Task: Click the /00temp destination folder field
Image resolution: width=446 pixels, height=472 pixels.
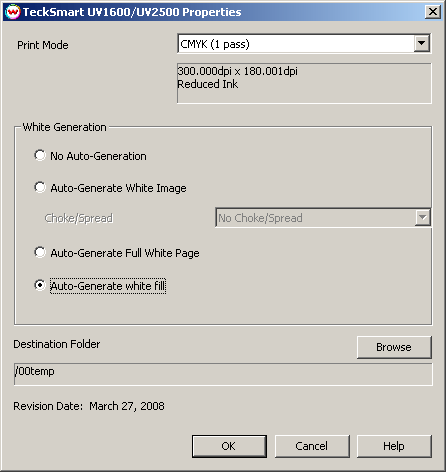Action: pyautogui.click(x=223, y=374)
